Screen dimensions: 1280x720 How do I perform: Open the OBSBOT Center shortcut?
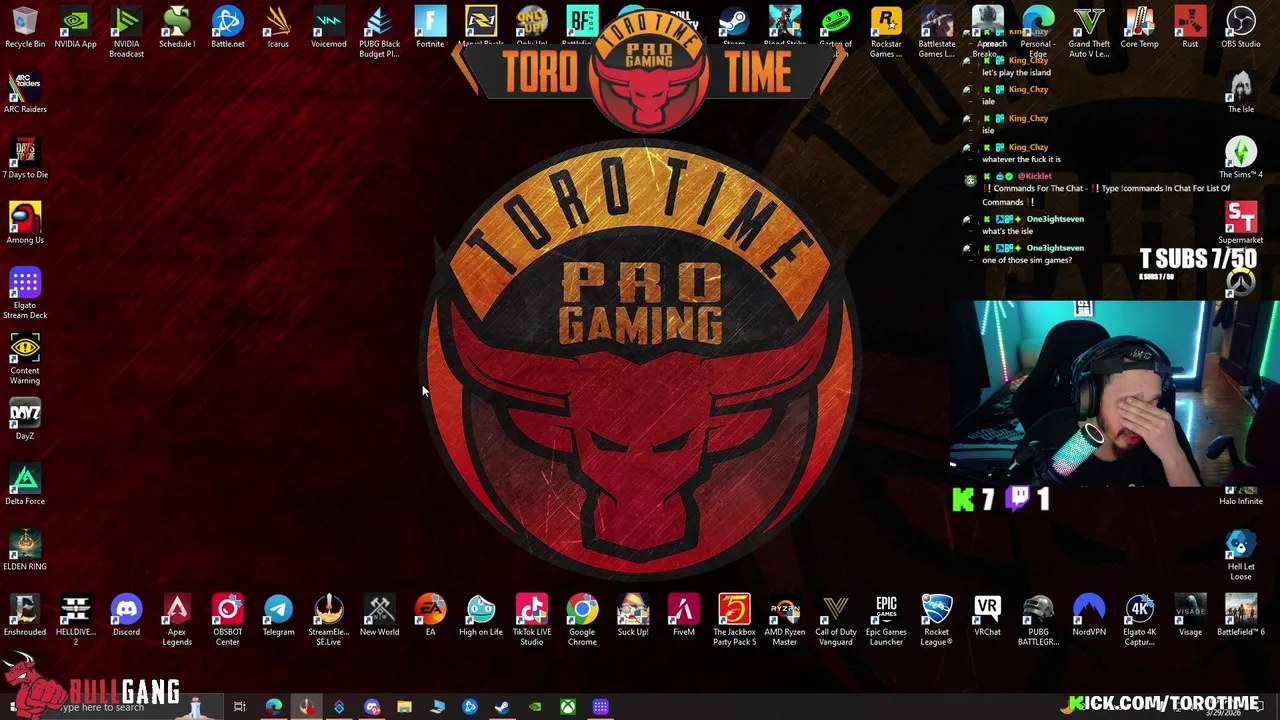click(x=227, y=620)
